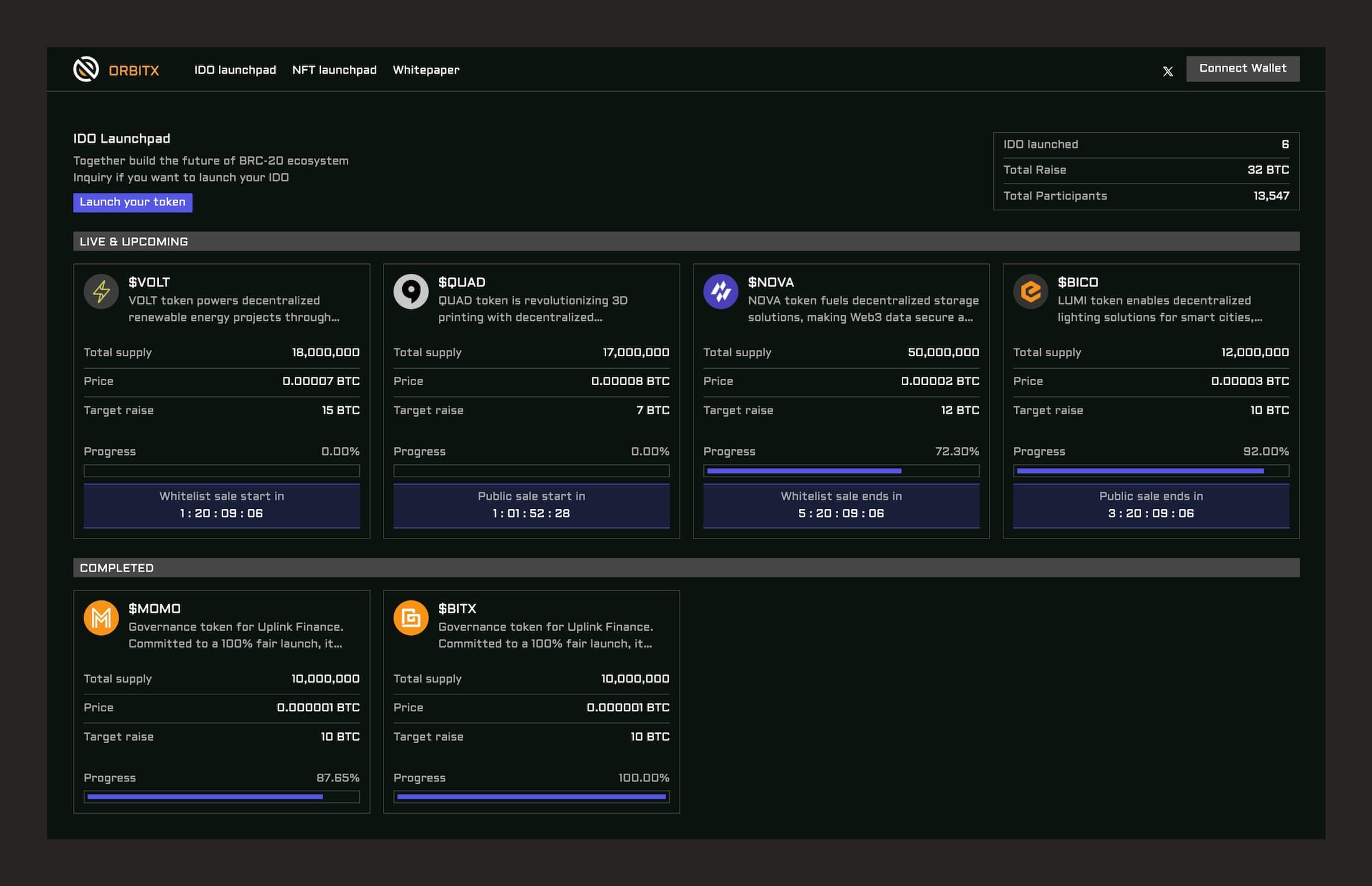Click the $VOLT whitelist sale countdown box

point(221,505)
